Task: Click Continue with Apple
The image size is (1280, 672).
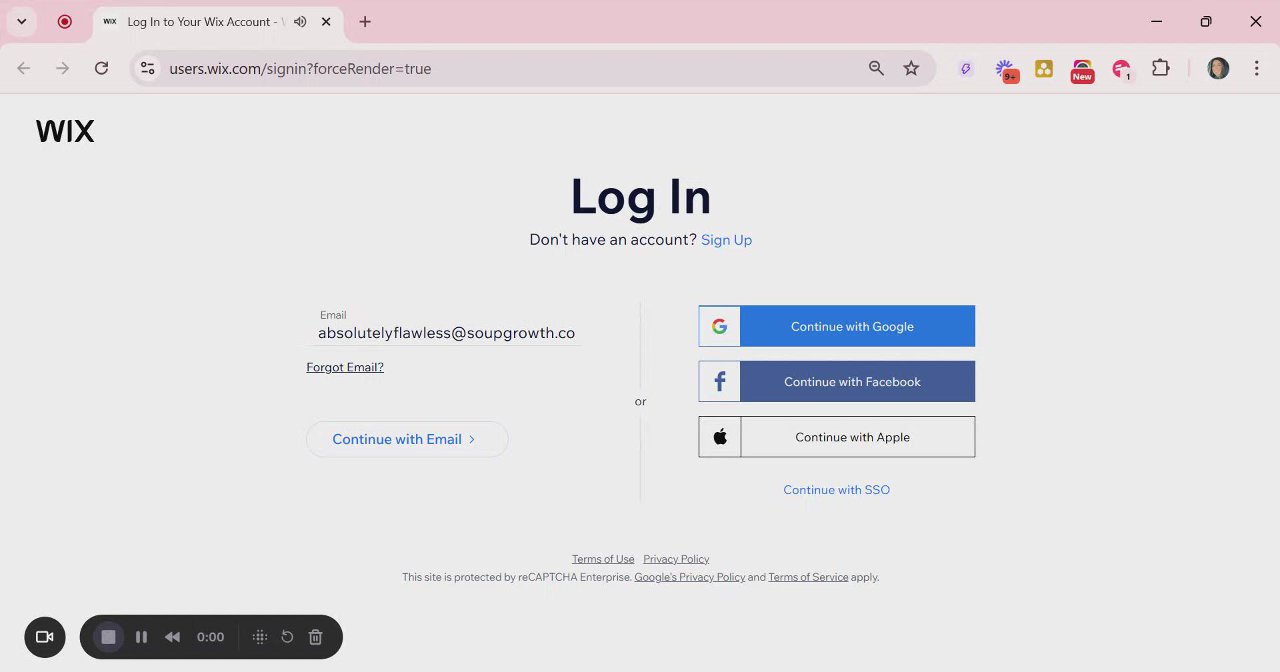Action: click(x=837, y=437)
